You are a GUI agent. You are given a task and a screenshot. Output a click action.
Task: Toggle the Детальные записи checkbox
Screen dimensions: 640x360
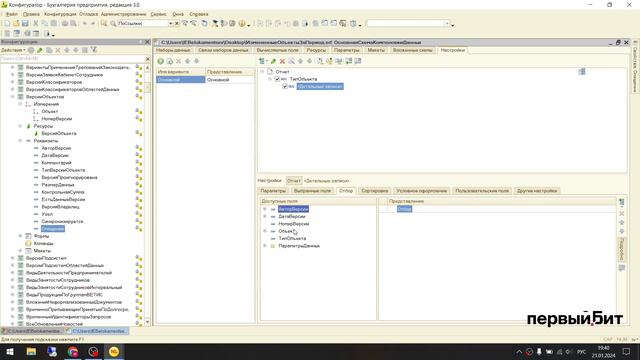[x=285, y=87]
